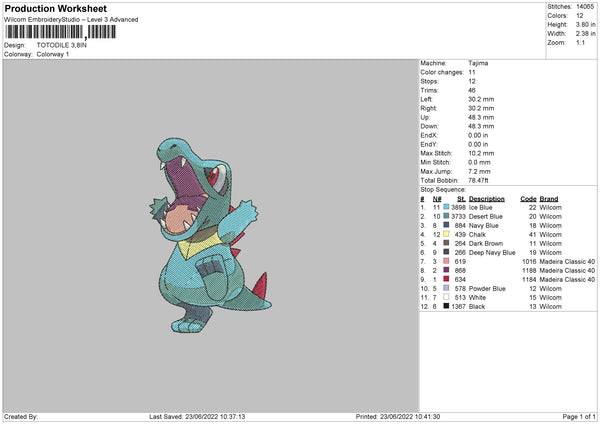
Task: Click the Production Worksheet title
Action: tap(55, 9)
